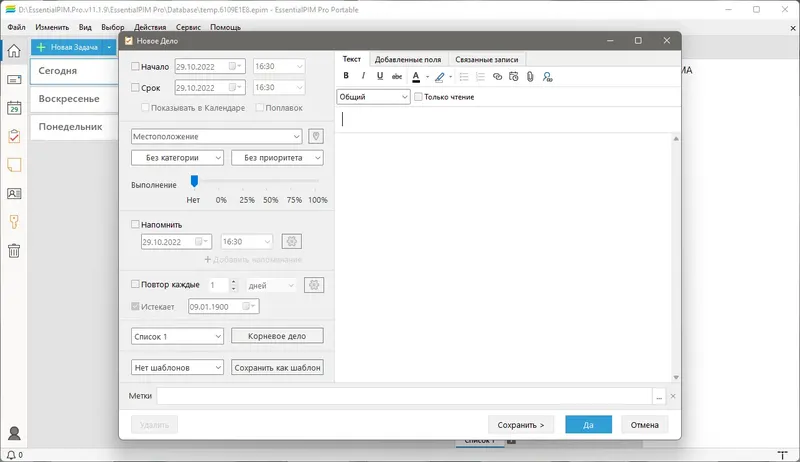Click the Отмена cancel button
The width and height of the screenshot is (800, 462).
[x=644, y=425]
